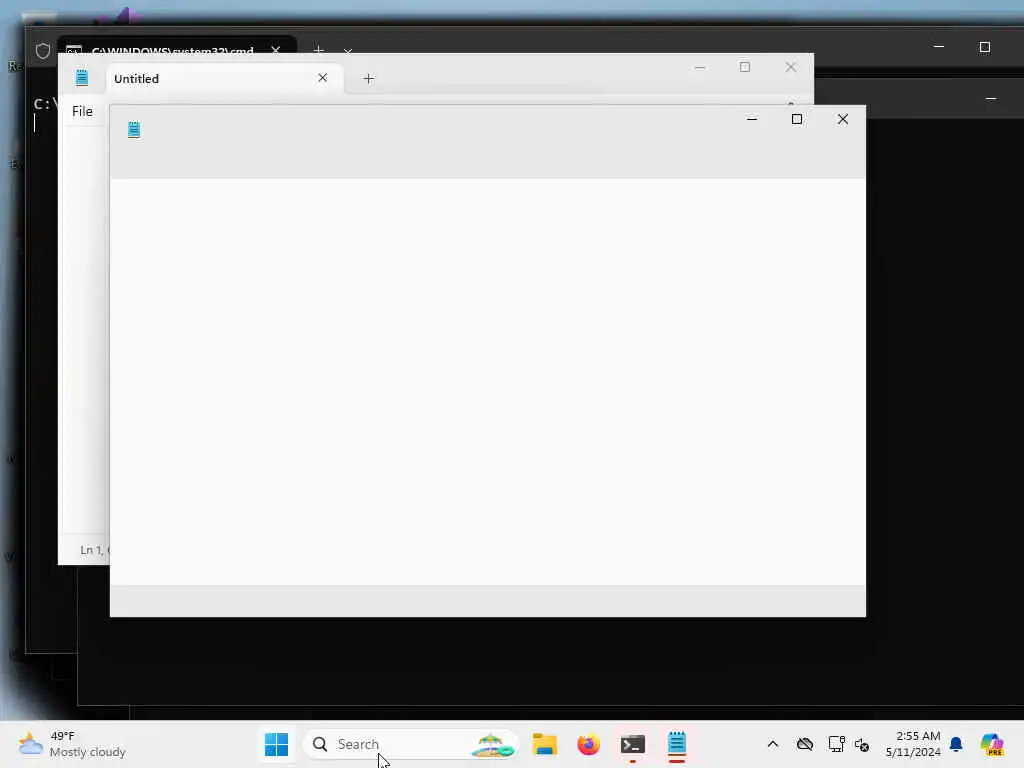Minimize the Untitled Notepad window
This screenshot has height=768, width=1024.
coord(699,67)
